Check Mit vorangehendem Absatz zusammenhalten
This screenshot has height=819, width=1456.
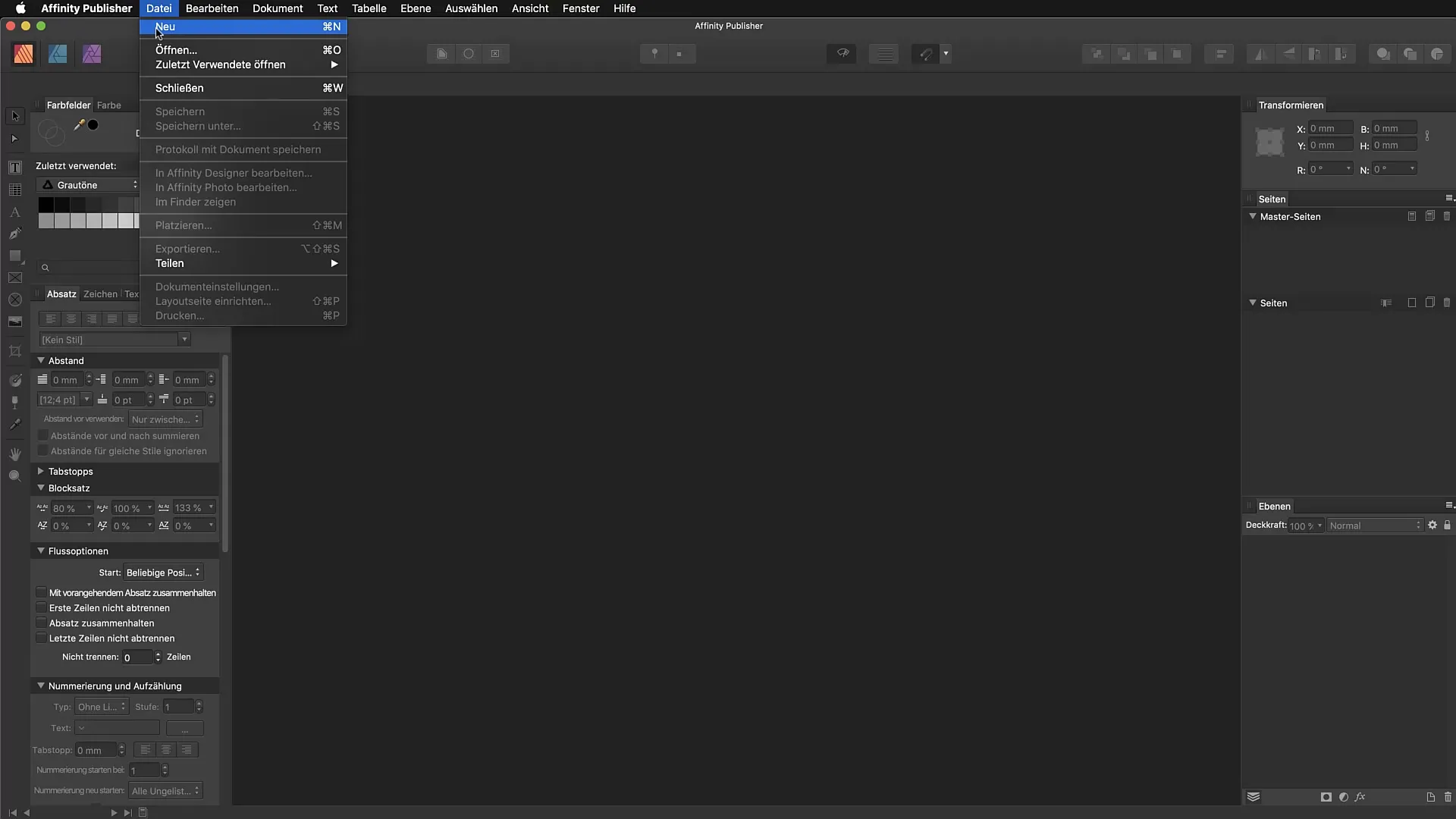[x=42, y=592]
